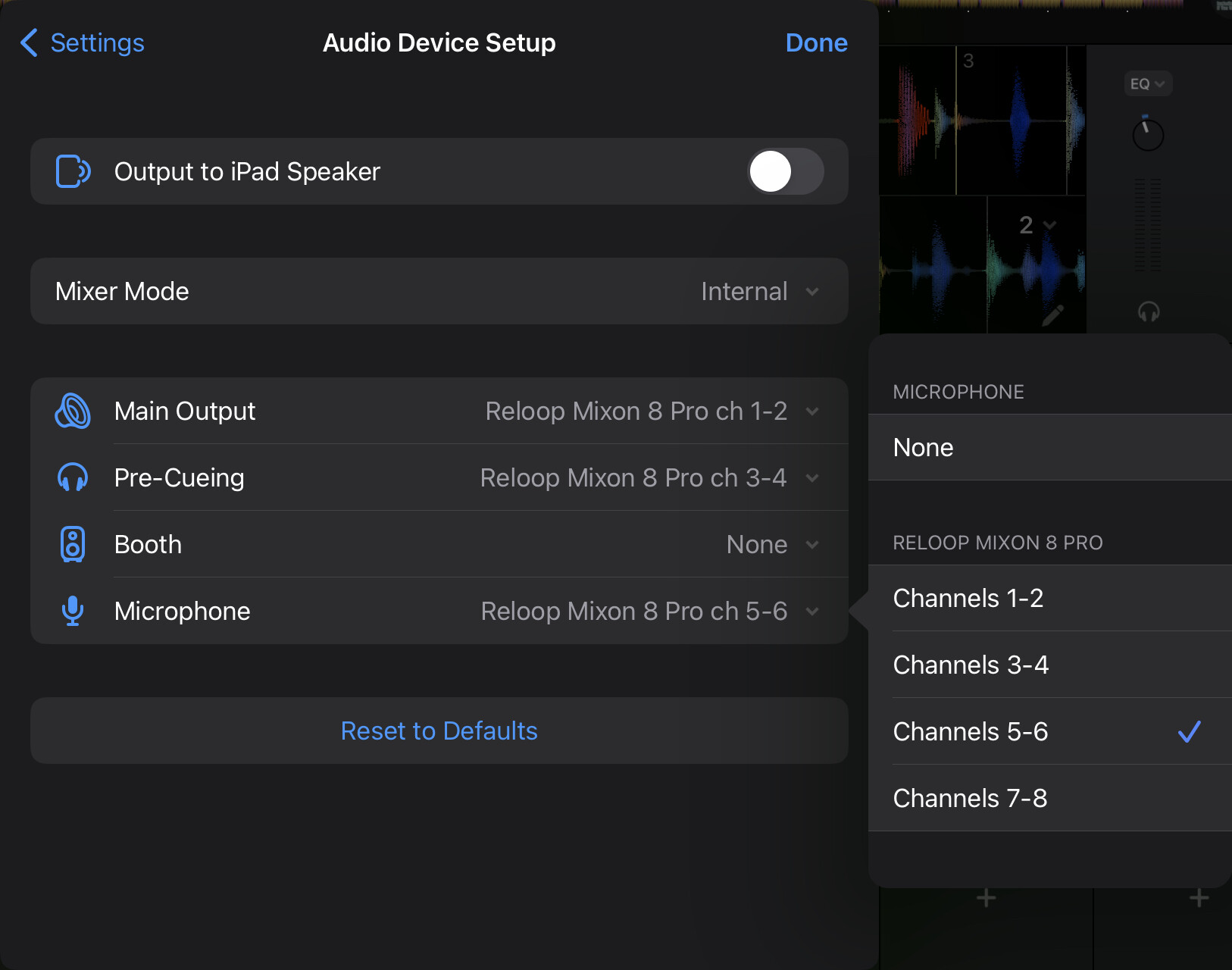Tap the pencil edit icon on waveform
The width and height of the screenshot is (1232, 970).
pyautogui.click(x=1052, y=314)
